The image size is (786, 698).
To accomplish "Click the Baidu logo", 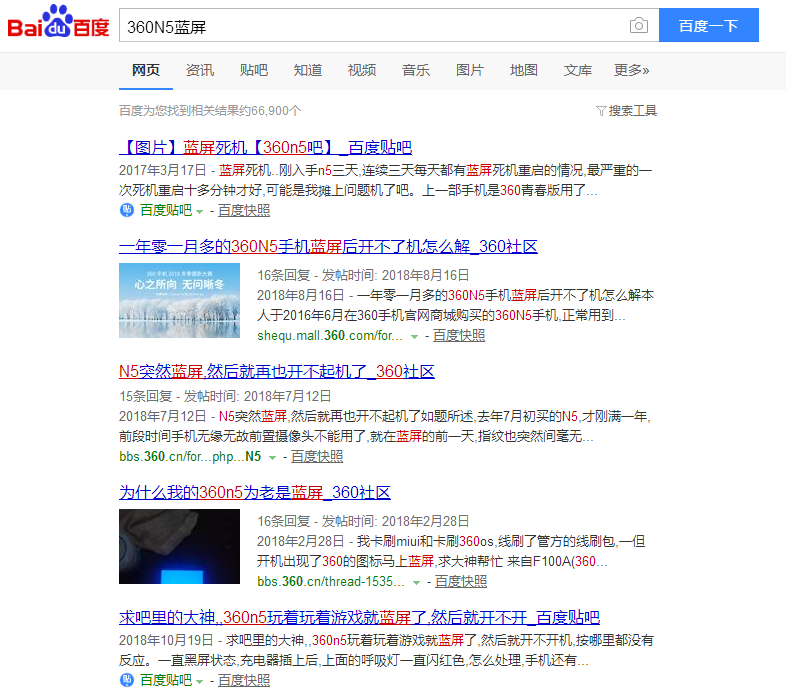I will tap(58, 22).
